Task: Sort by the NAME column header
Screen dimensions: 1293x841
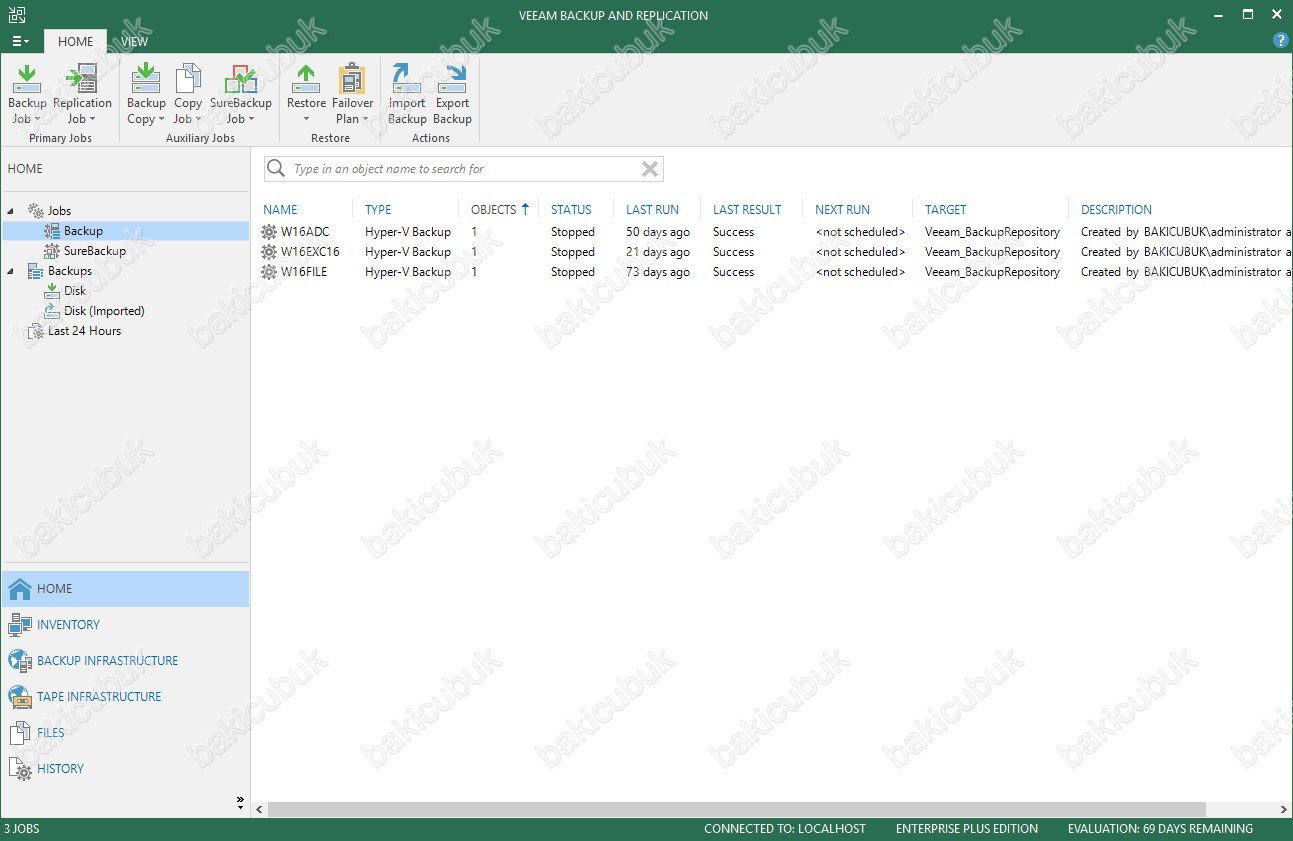Action: (x=280, y=210)
